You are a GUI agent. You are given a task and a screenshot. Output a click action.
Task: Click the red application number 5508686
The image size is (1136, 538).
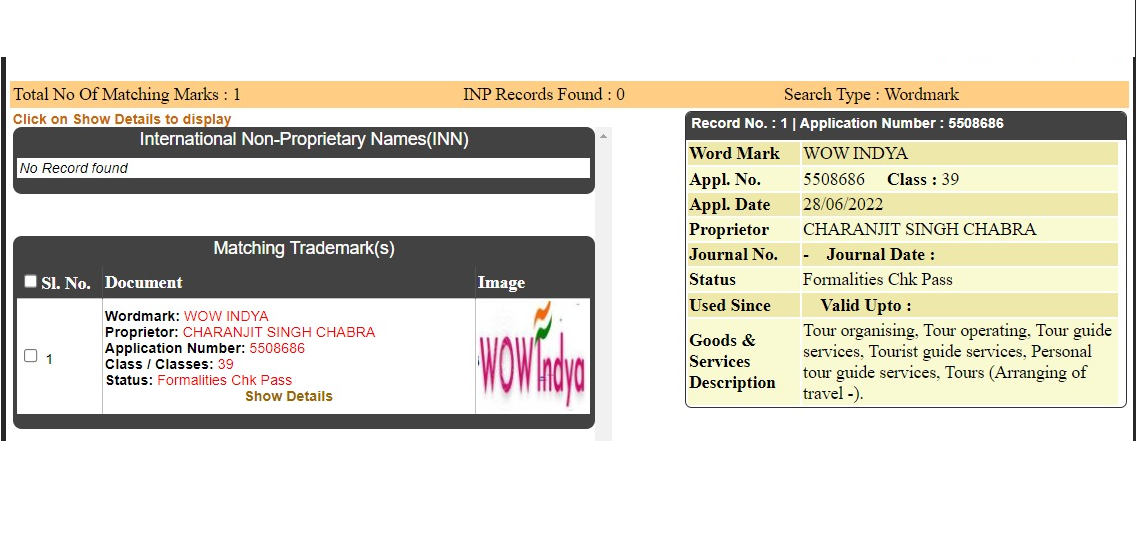pyautogui.click(x=276, y=348)
